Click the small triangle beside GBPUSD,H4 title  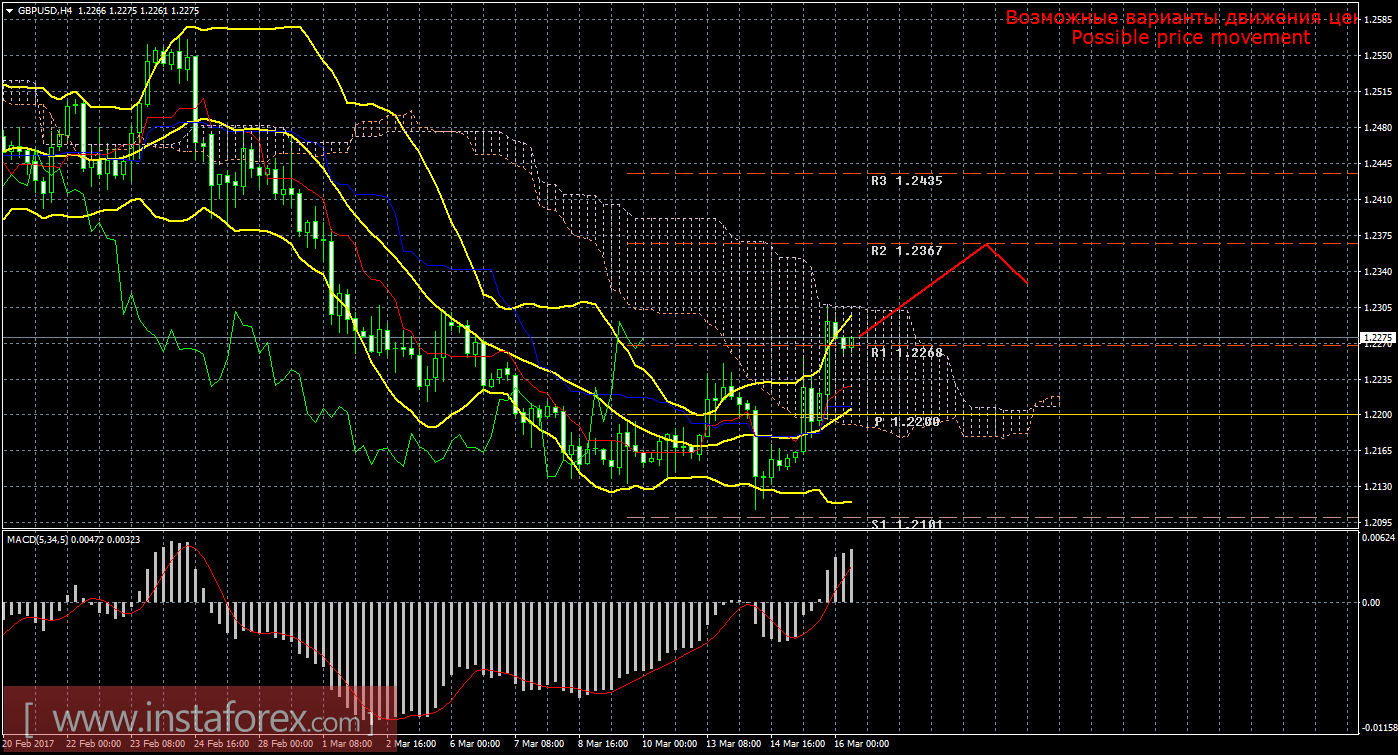coord(10,10)
